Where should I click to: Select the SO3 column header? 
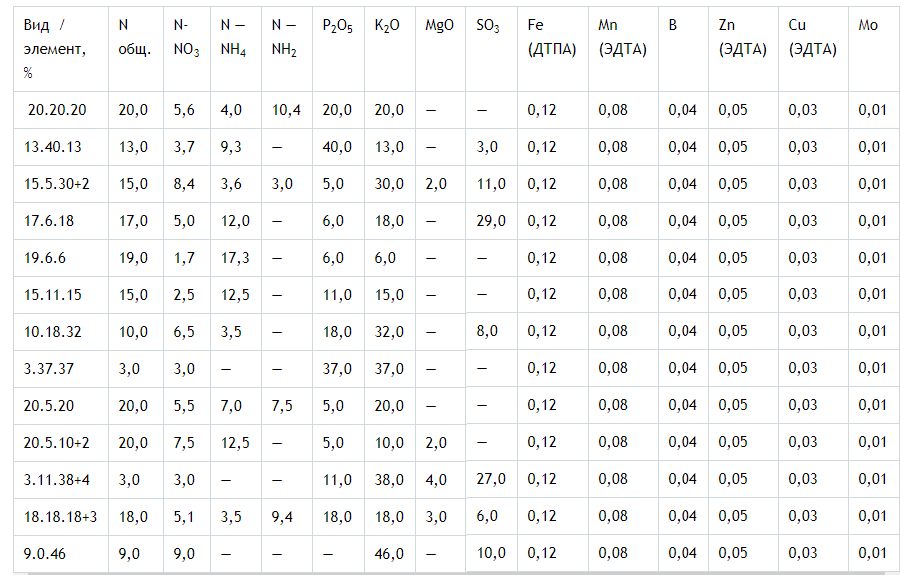(x=489, y=27)
